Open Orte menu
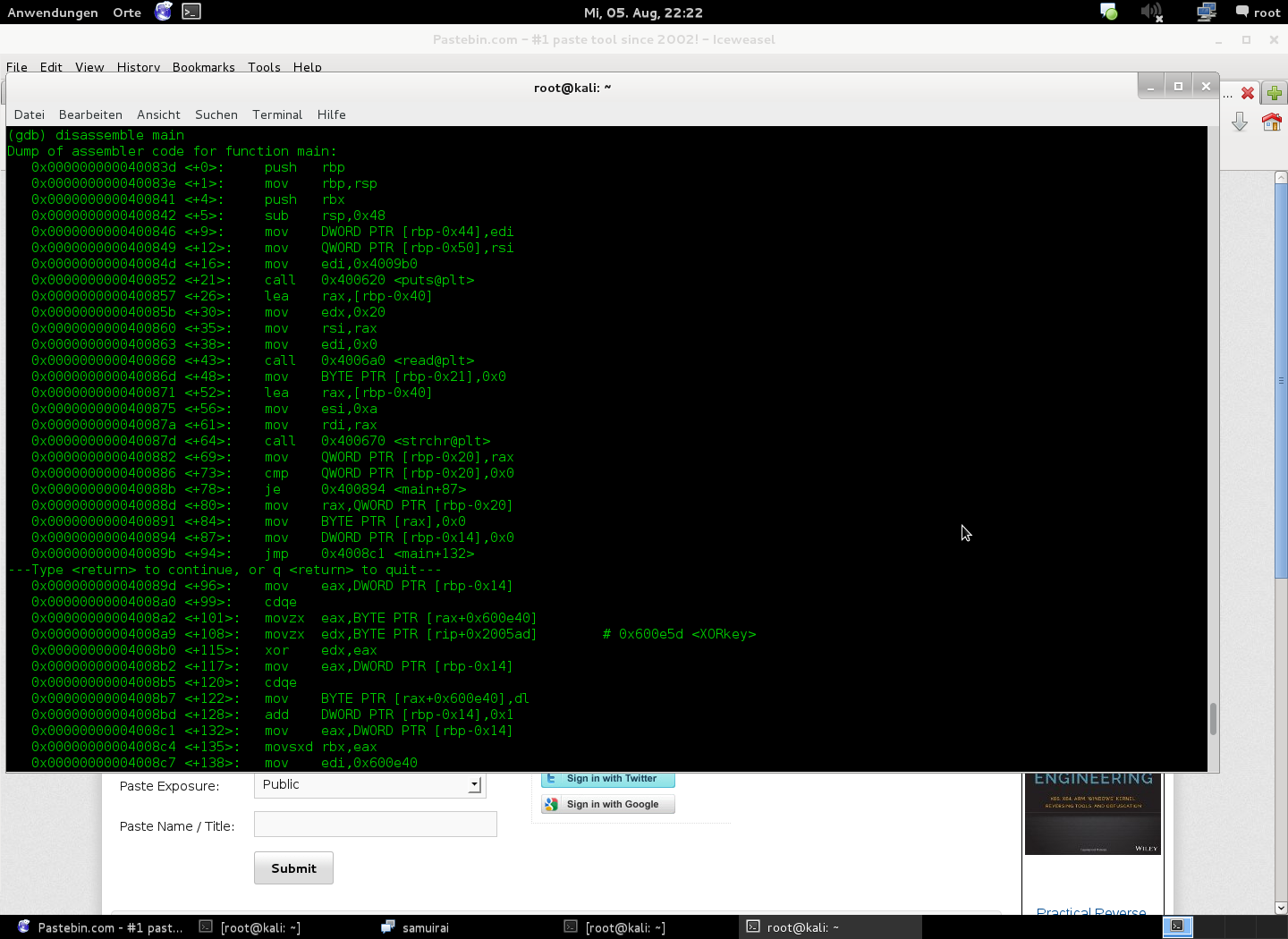 click(x=127, y=13)
